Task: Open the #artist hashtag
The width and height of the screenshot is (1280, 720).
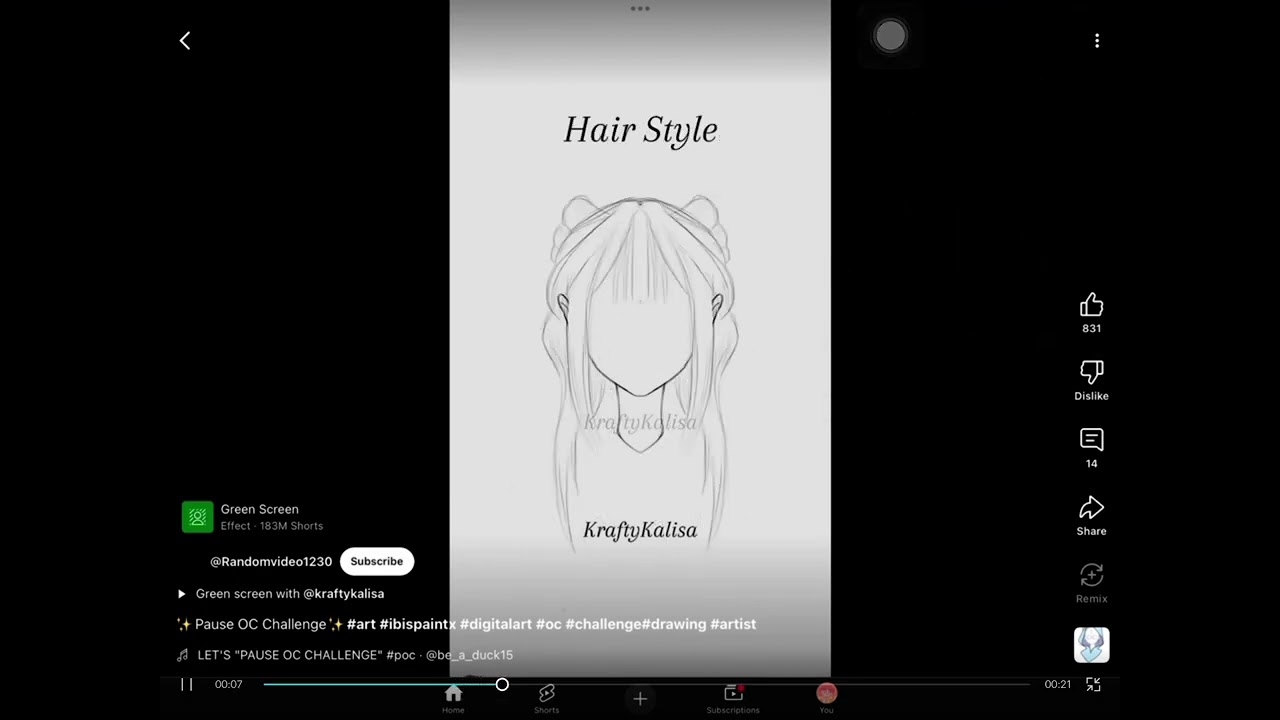Action: pyautogui.click(x=733, y=624)
